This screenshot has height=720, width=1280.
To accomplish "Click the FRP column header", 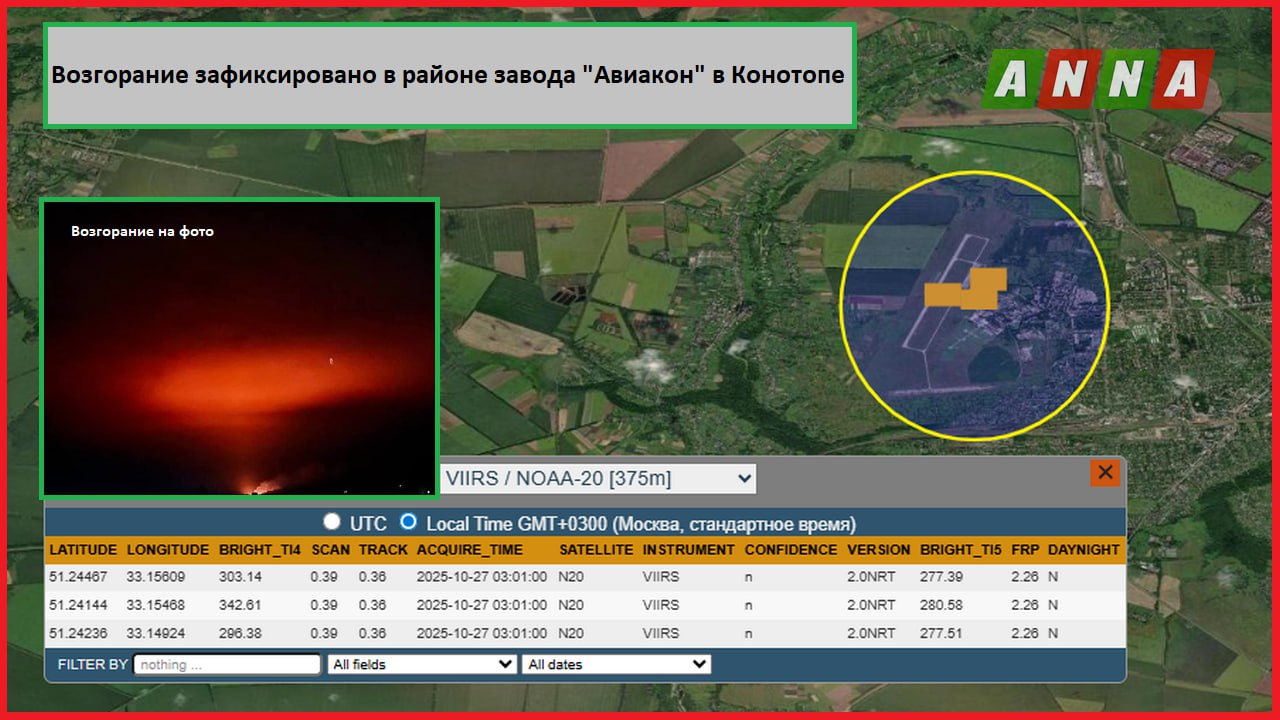I will click(x=1025, y=550).
